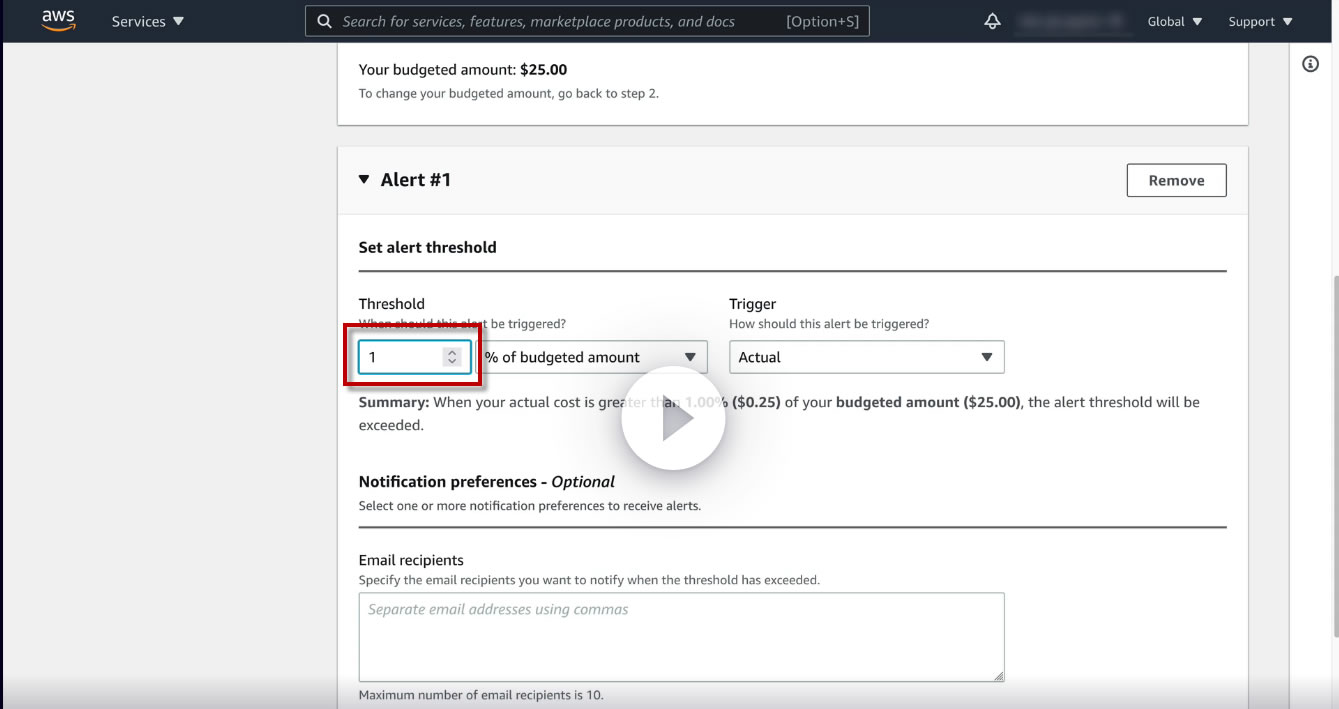Focus the AWS services search box

[x=560, y=21]
